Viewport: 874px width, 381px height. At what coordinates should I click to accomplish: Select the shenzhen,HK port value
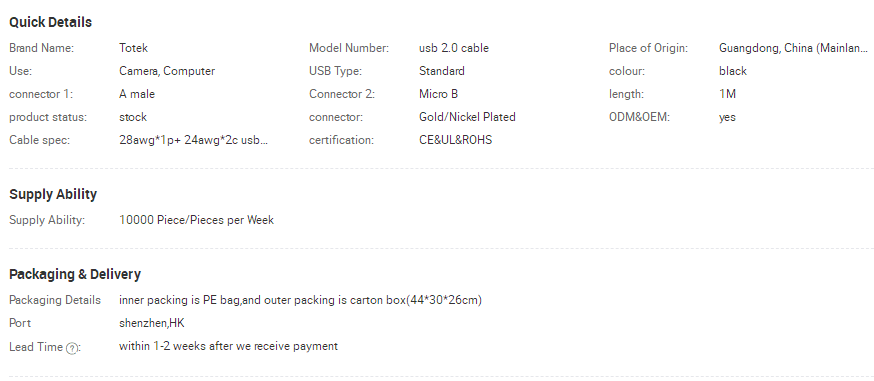click(152, 323)
